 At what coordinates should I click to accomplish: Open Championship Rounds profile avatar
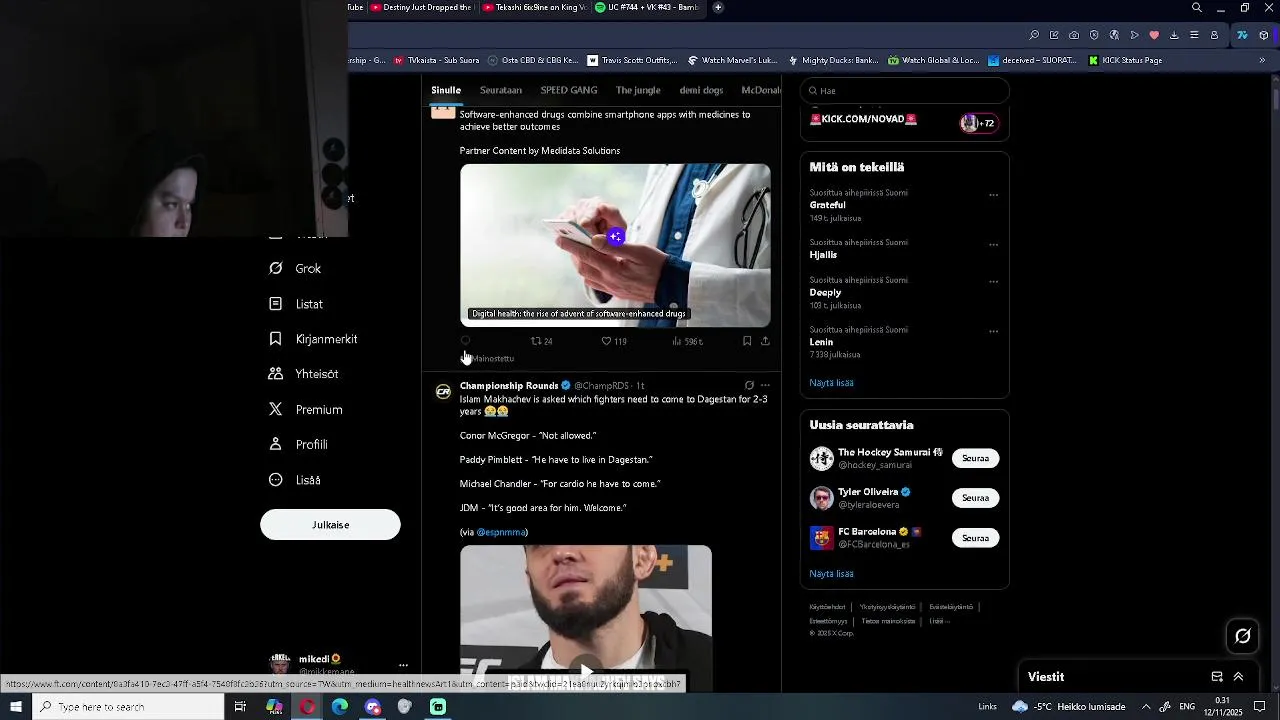point(443,391)
